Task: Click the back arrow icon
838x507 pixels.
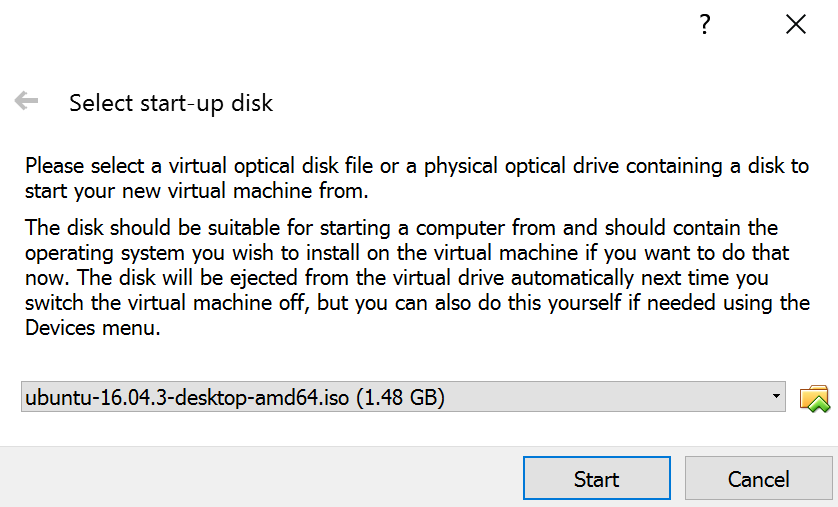Action: [x=26, y=100]
